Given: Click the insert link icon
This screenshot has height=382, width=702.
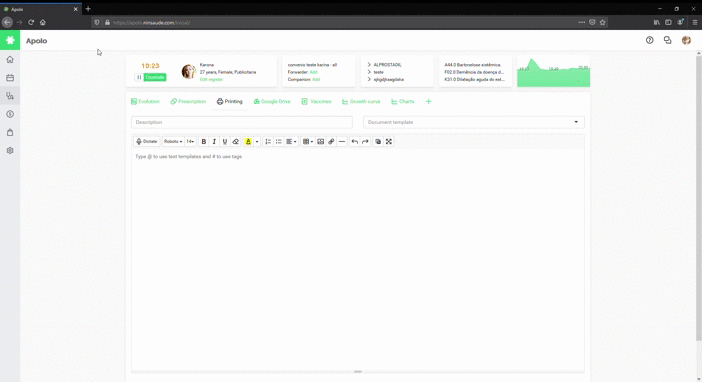Looking at the screenshot, I should [331, 142].
